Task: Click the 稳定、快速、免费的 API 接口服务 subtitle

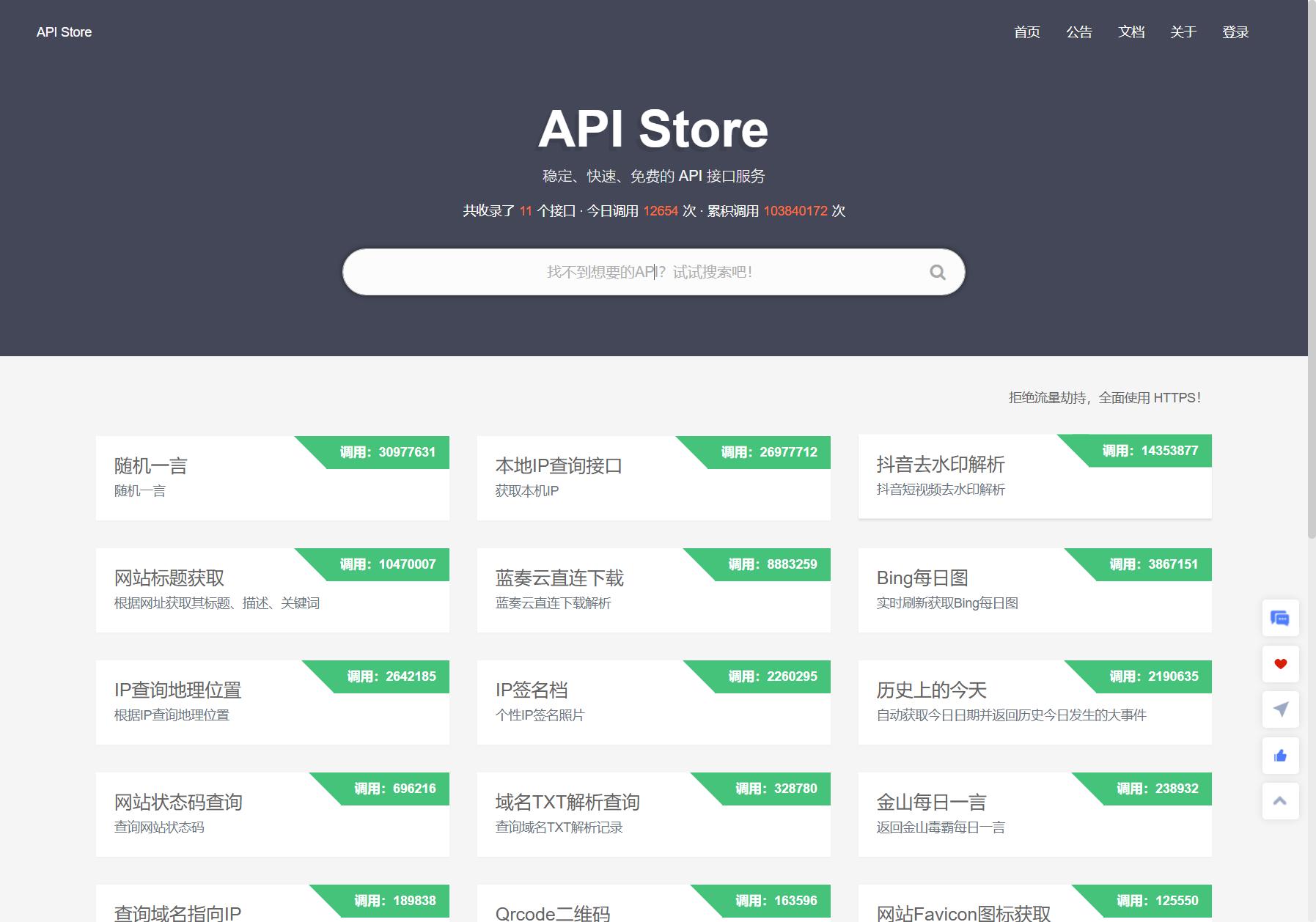Action: [654, 176]
